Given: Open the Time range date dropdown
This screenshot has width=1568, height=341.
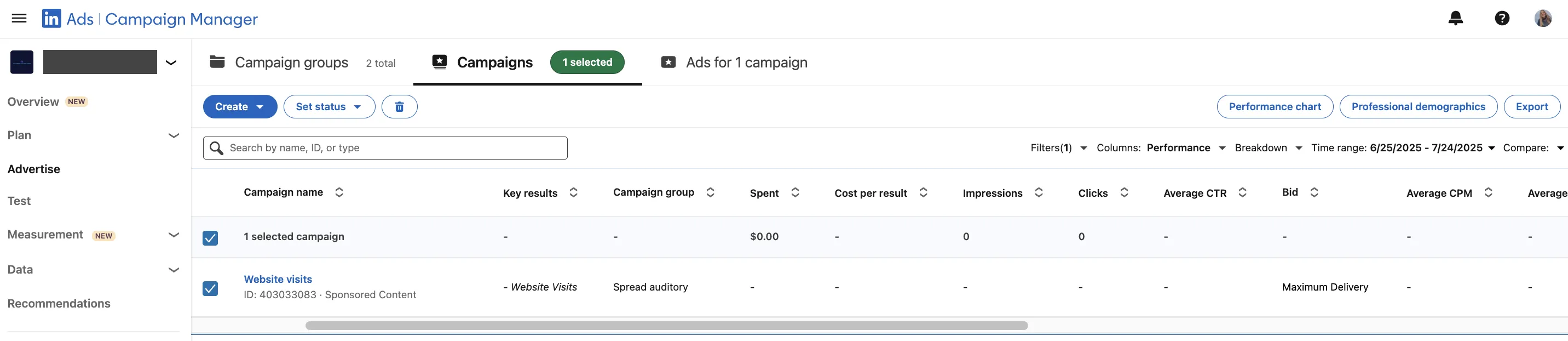Looking at the screenshot, I should 1403,148.
